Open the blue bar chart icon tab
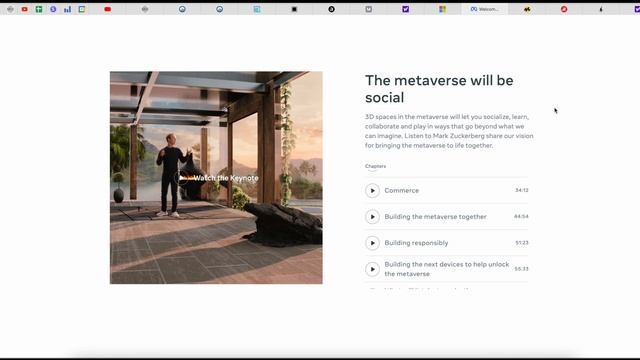640x360 pixels. (67, 9)
